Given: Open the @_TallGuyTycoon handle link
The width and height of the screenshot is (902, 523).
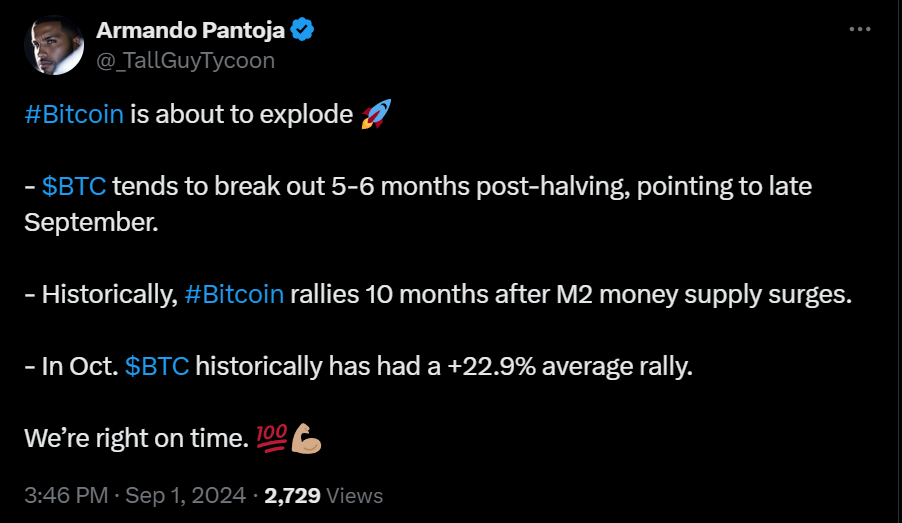Looking at the screenshot, I should point(185,61).
